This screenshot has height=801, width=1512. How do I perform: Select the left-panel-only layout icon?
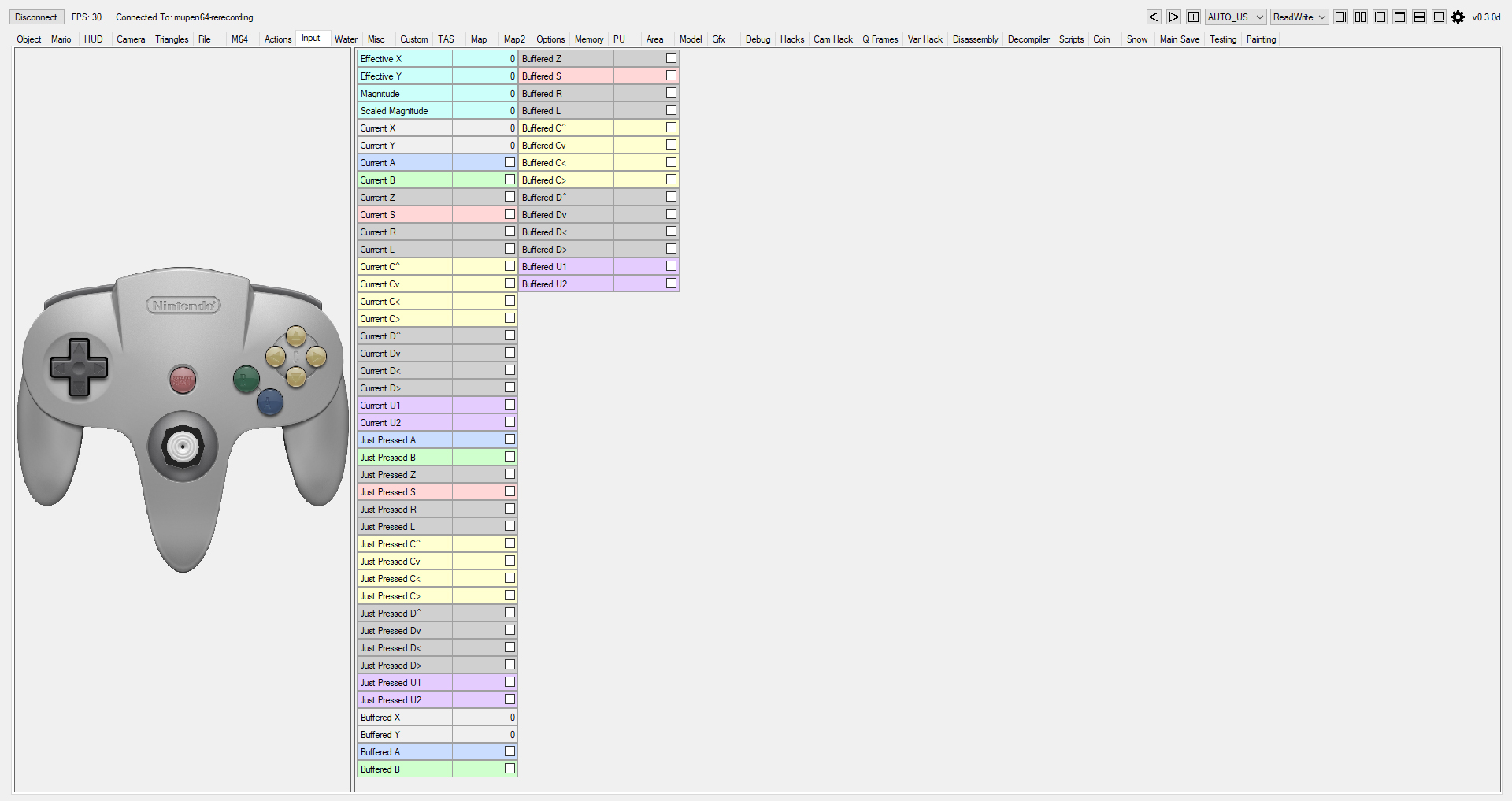coord(1380,17)
